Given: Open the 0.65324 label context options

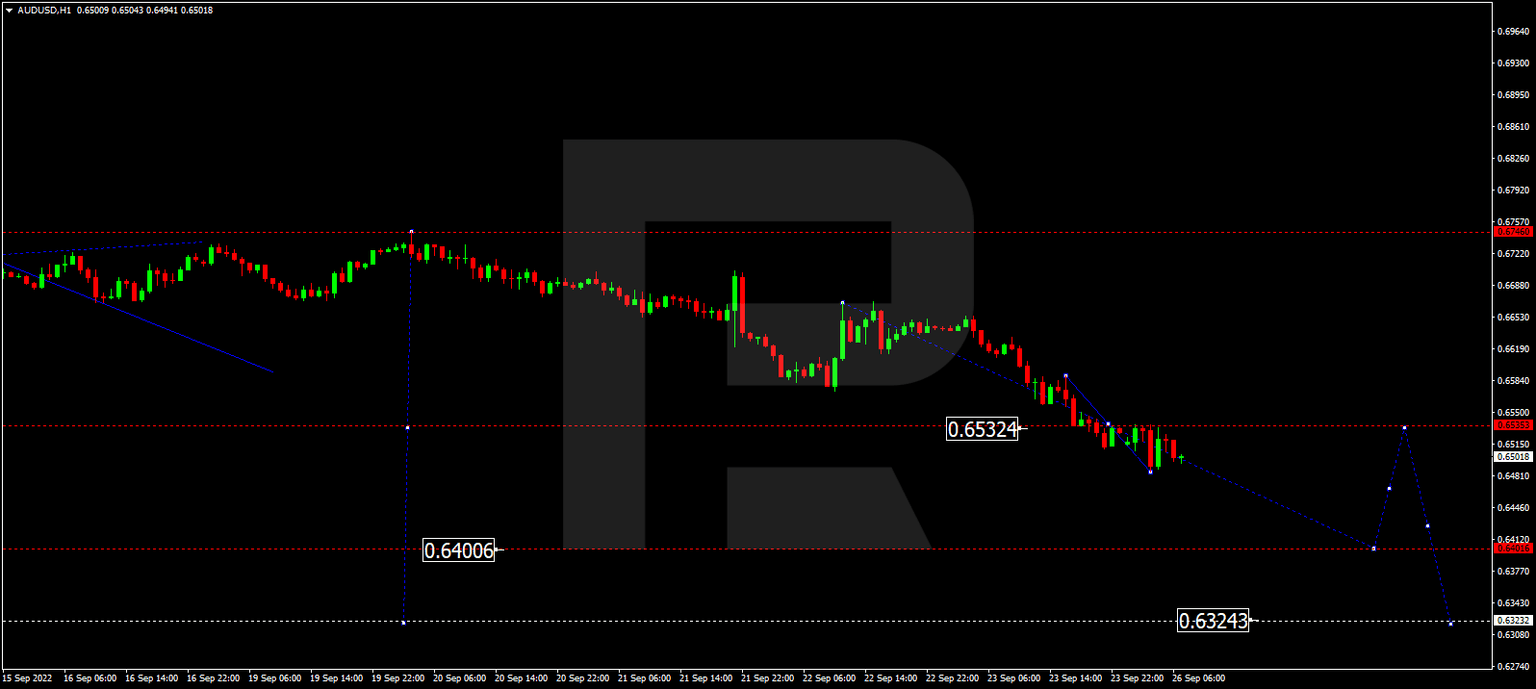Looking at the screenshot, I should point(984,428).
